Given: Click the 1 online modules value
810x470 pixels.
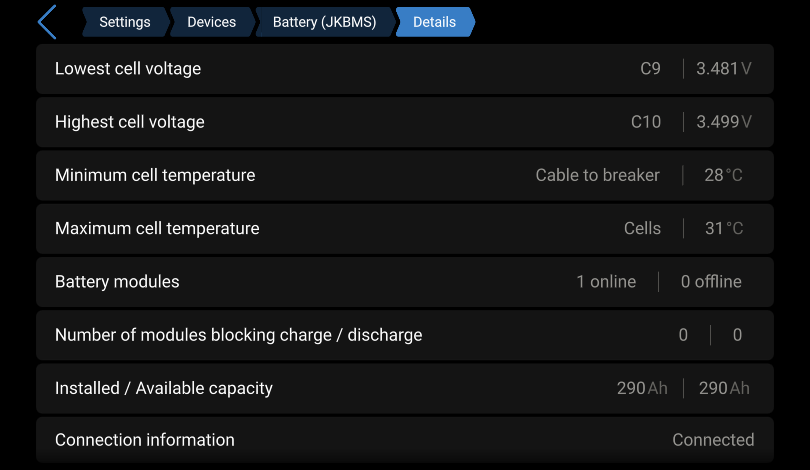Looking at the screenshot, I should pyautogui.click(x=606, y=281).
